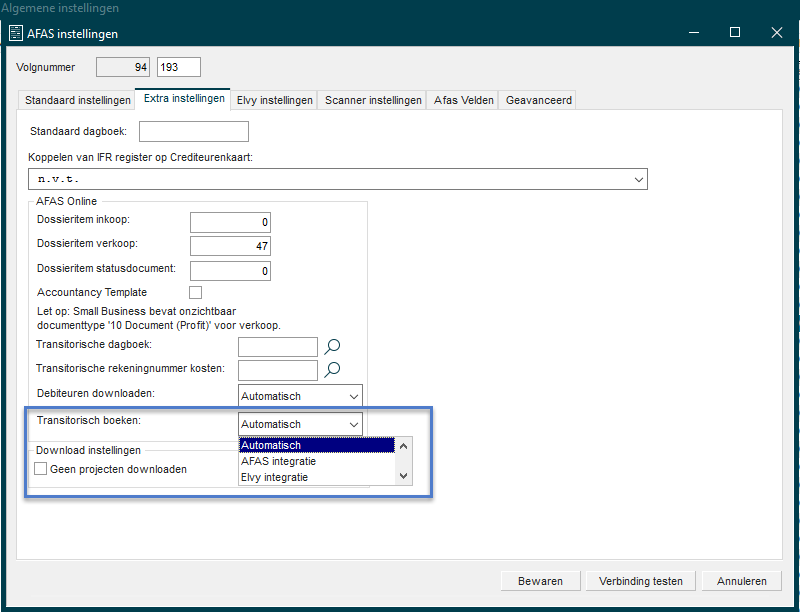800x612 pixels.
Task: Open lookup for Transitorische rekeningnummer kosten
Action: click(x=332, y=369)
